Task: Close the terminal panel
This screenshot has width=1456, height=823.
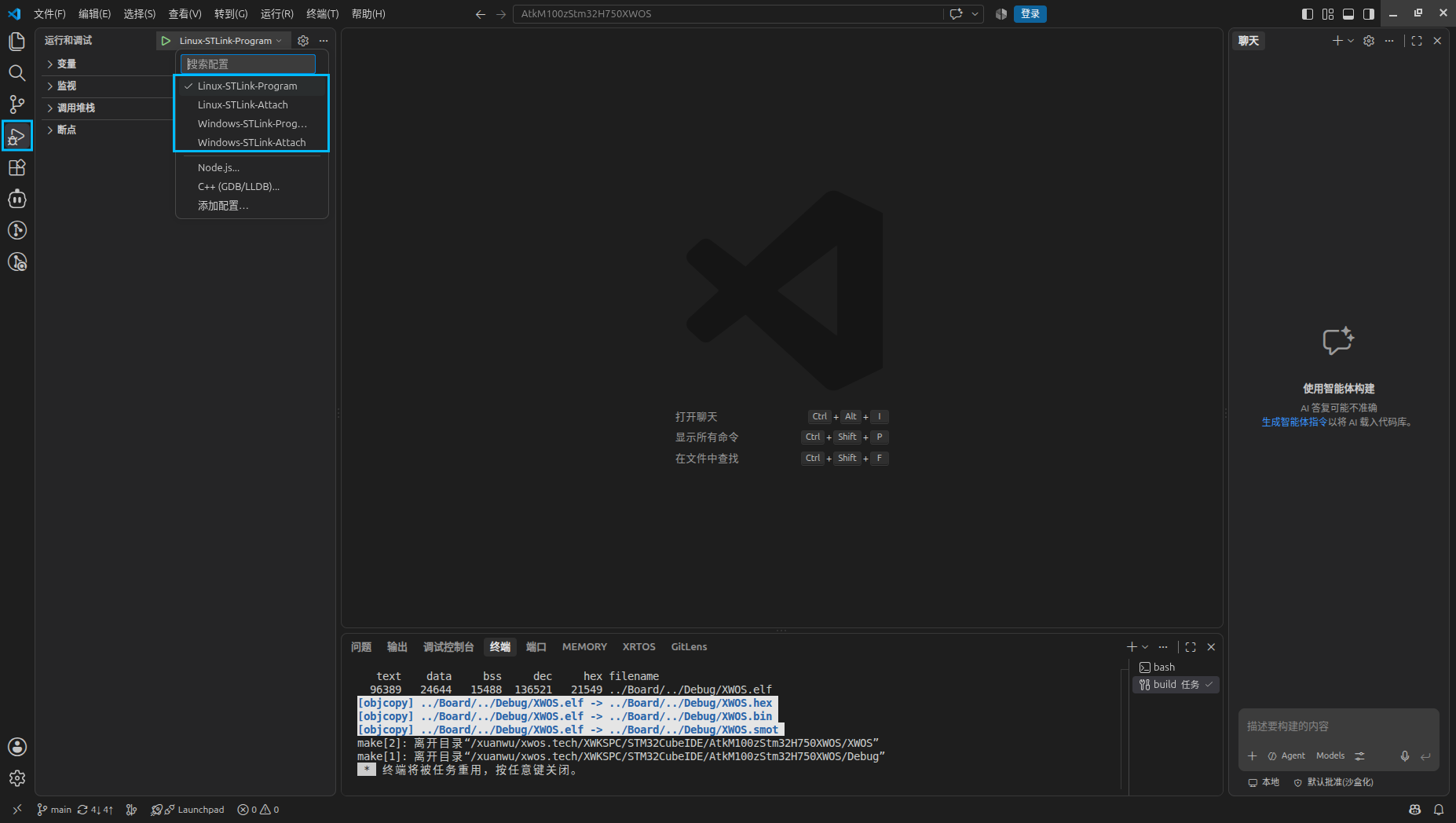Action: pyautogui.click(x=1211, y=647)
